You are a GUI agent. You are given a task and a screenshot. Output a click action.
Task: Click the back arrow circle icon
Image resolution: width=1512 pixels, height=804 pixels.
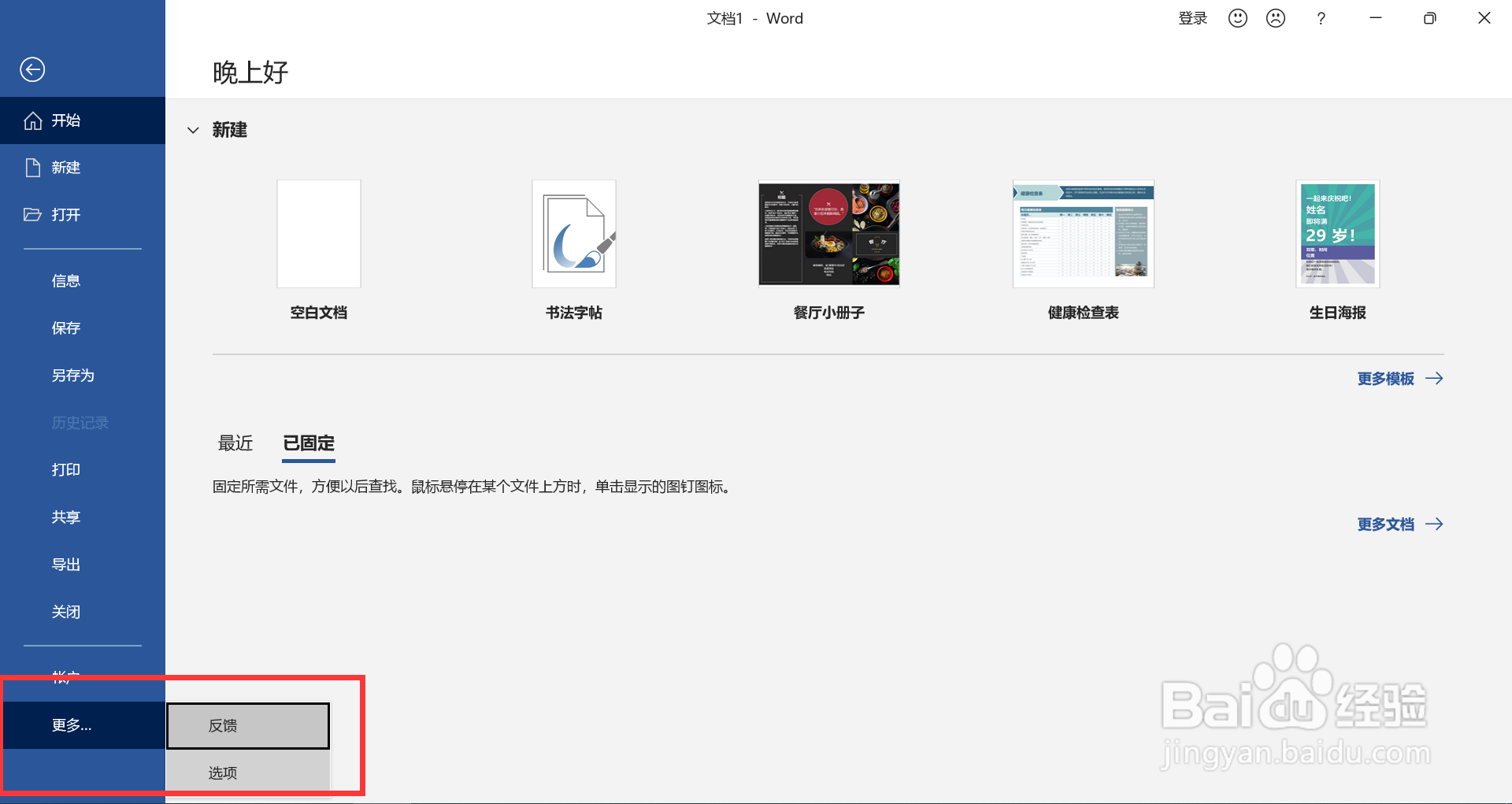click(x=32, y=69)
